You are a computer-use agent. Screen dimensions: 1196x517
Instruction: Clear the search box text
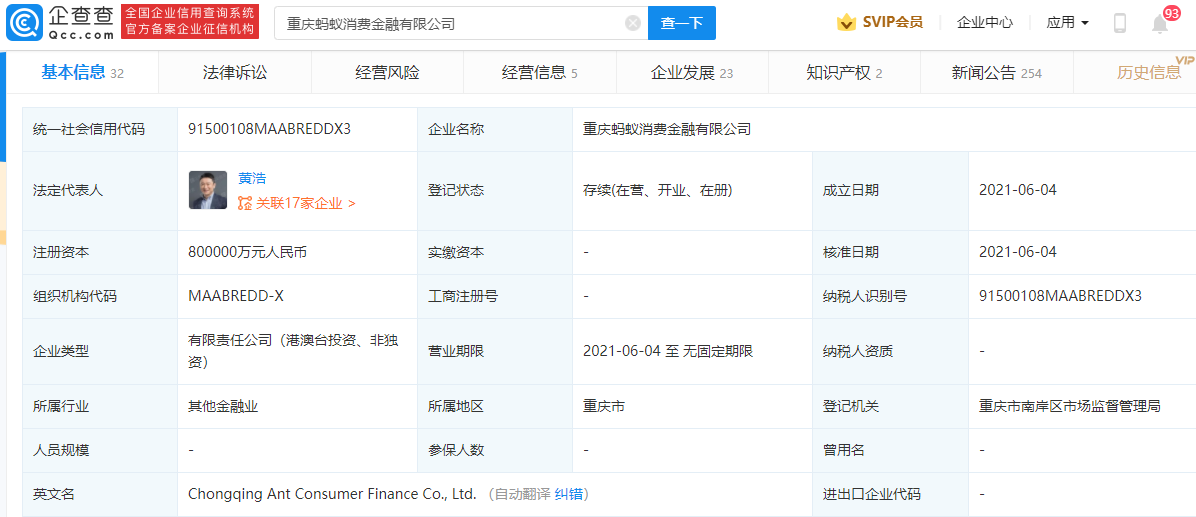pos(632,23)
